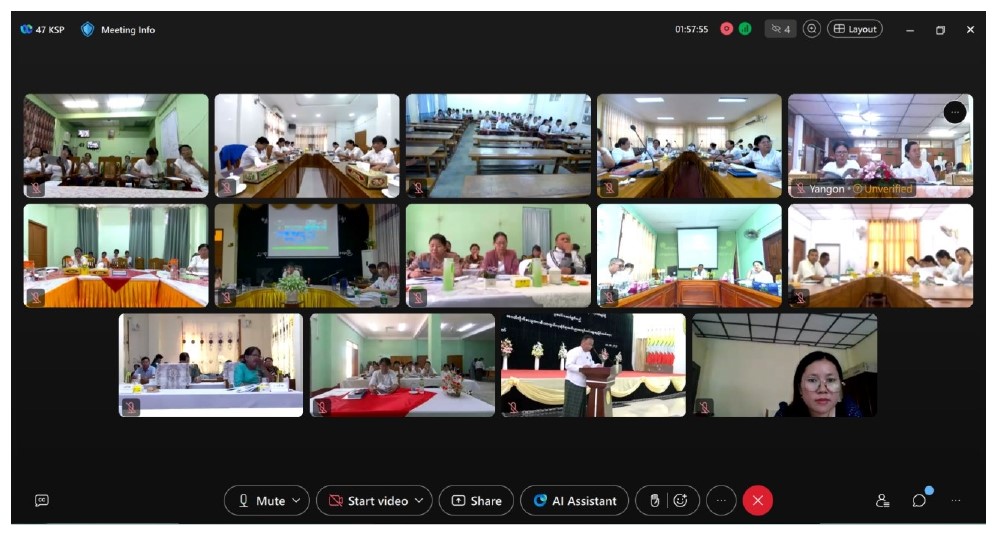The image size is (995, 535).
Task: Toggle the hidden participants counter showing 4
Action: click(780, 29)
